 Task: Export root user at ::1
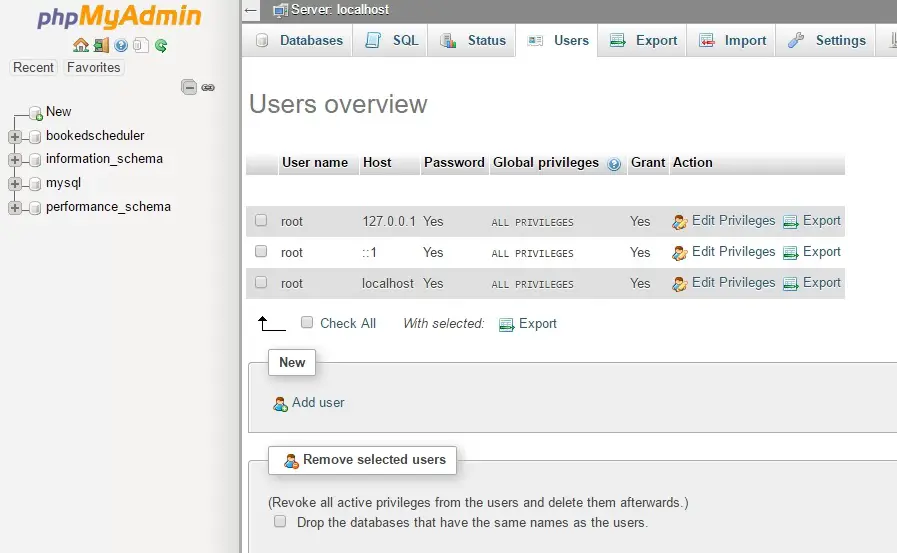pos(812,252)
